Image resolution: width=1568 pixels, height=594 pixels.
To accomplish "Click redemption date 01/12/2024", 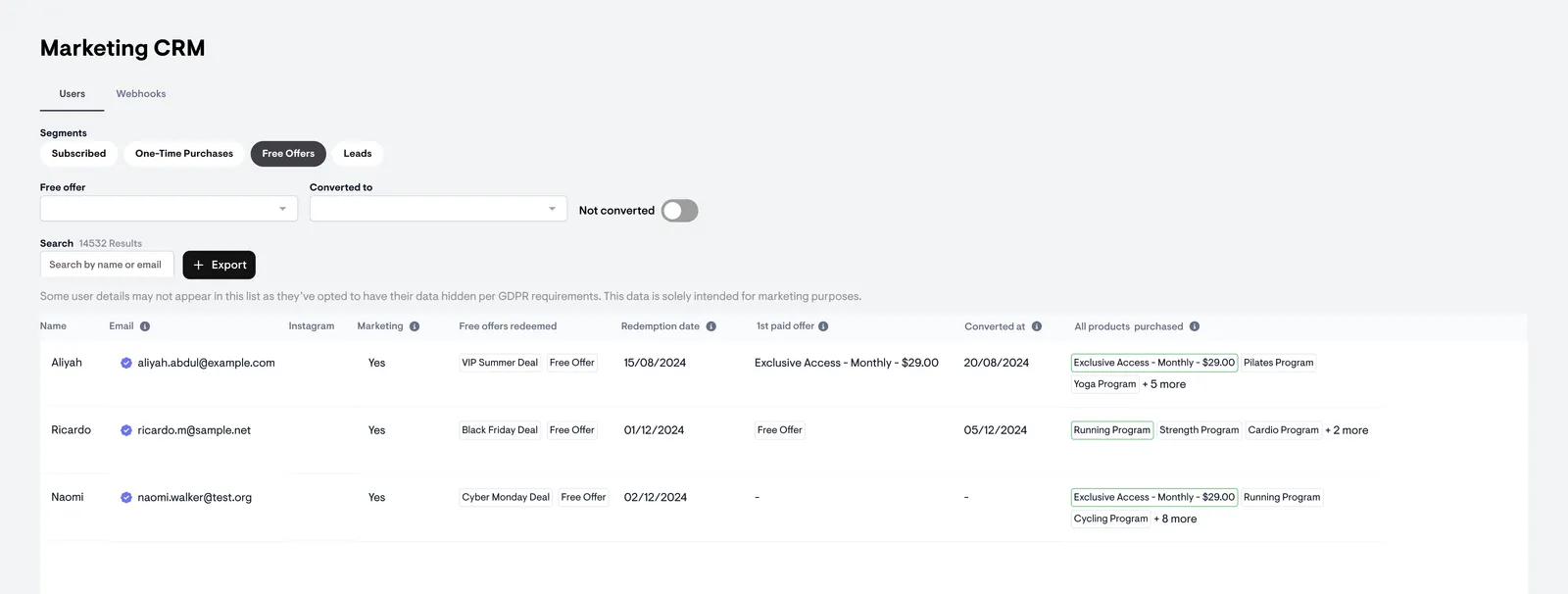I will click(x=654, y=430).
